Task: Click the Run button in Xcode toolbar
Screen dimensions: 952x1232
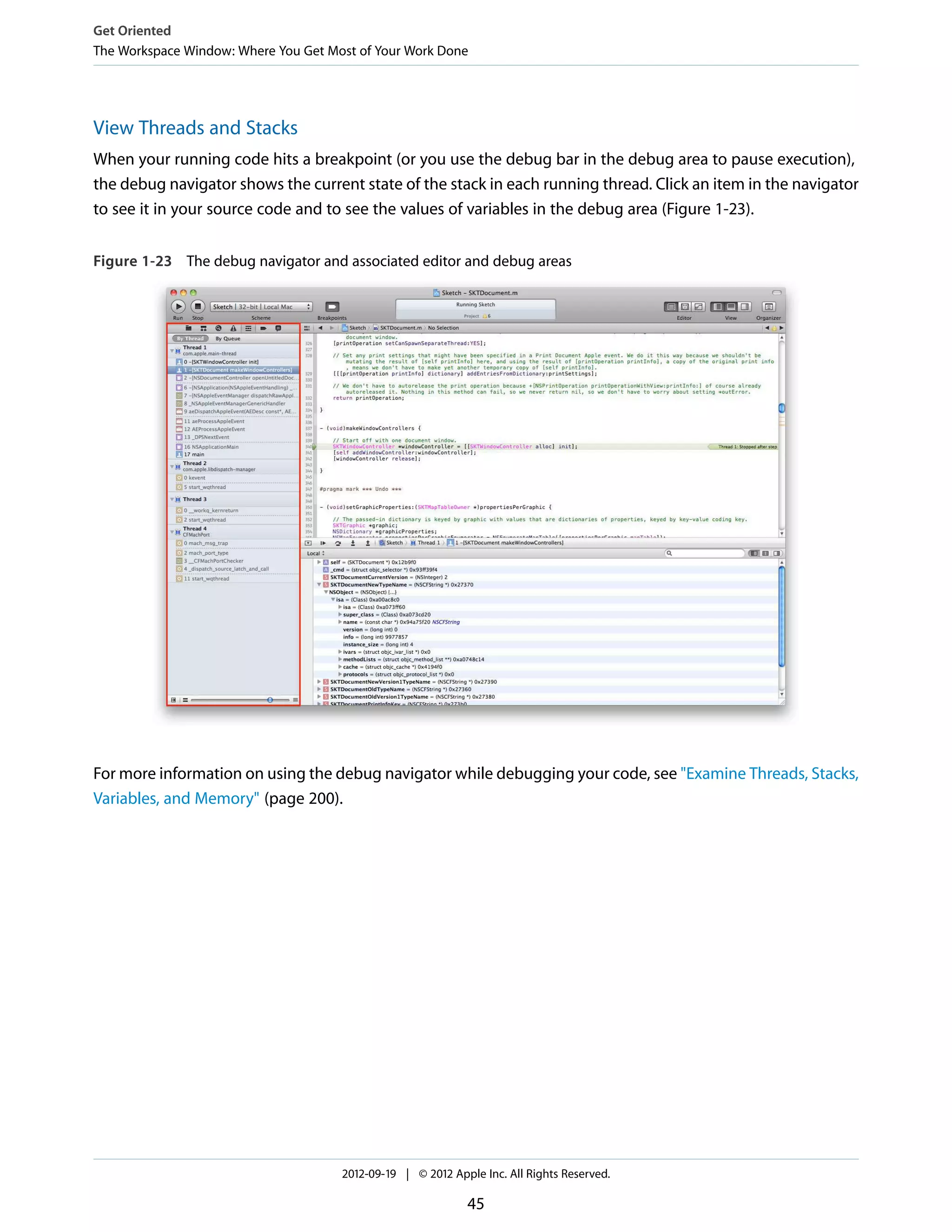Action: click(178, 306)
